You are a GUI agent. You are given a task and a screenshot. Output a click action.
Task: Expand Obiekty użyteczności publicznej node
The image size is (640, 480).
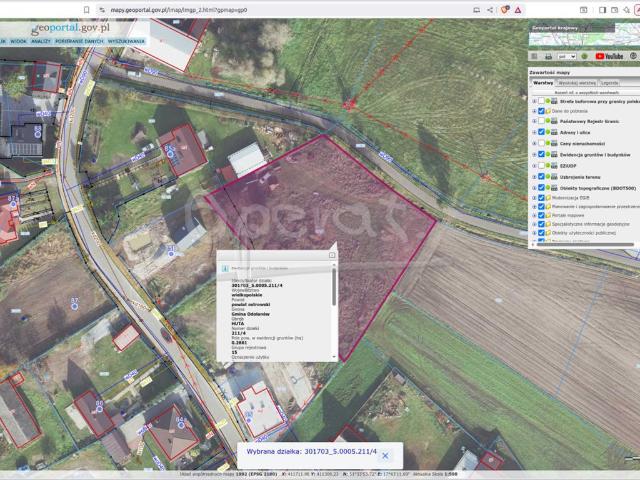tap(534, 233)
